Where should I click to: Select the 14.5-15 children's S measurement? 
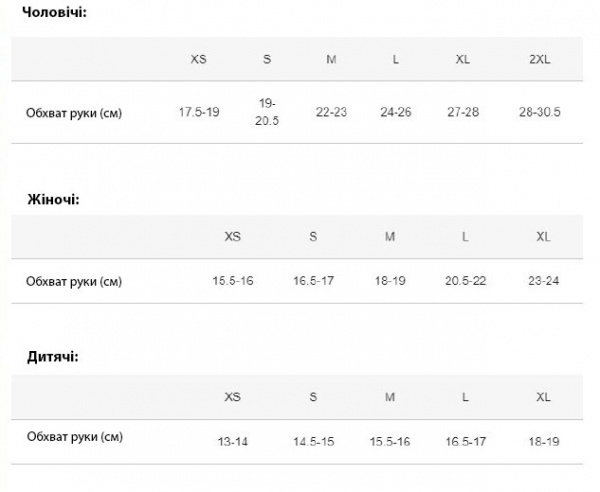coord(313,440)
